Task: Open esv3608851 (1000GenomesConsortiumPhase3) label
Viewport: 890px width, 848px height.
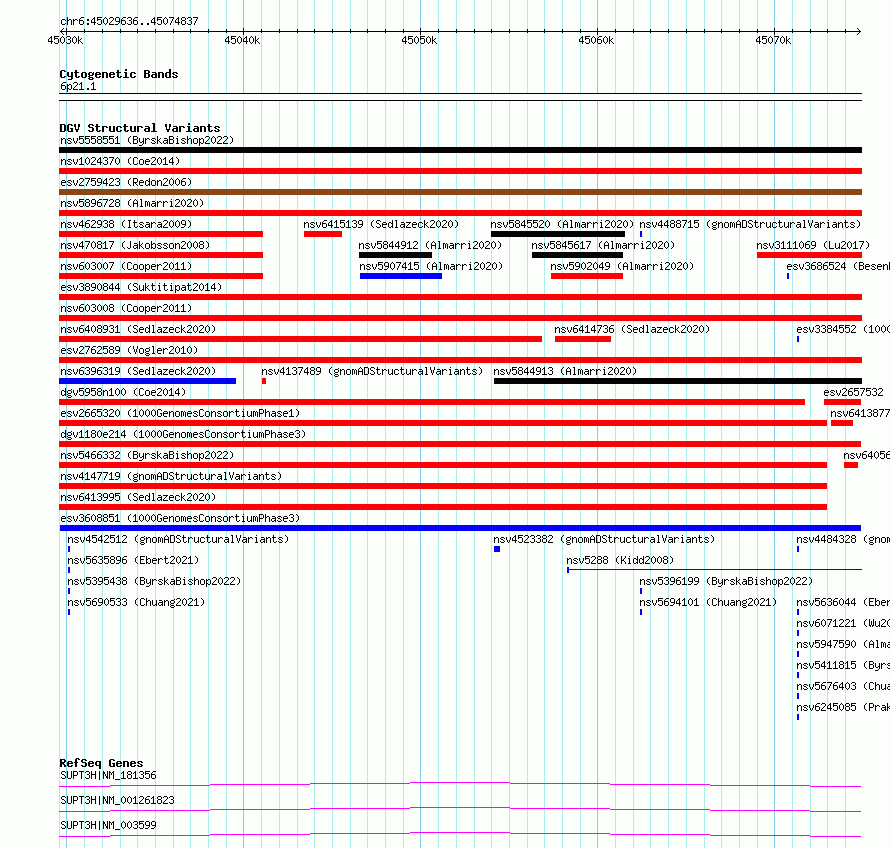Action: pos(180,518)
